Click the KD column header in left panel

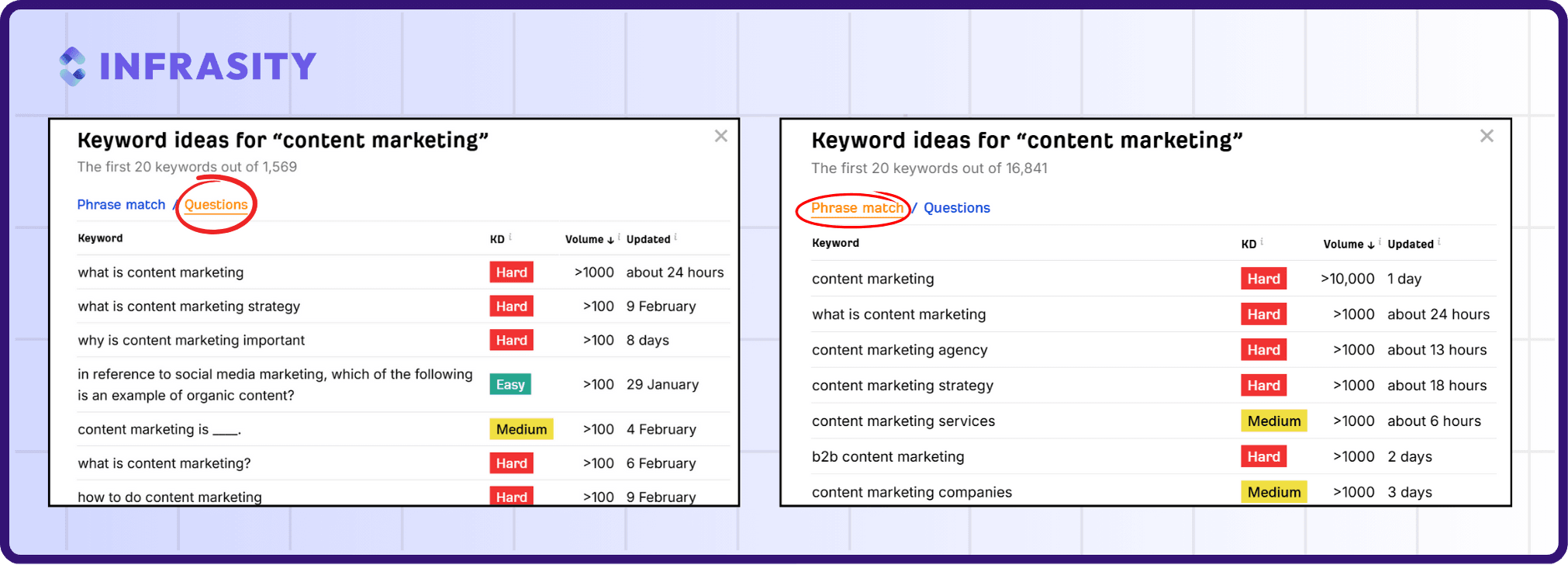[x=497, y=240]
